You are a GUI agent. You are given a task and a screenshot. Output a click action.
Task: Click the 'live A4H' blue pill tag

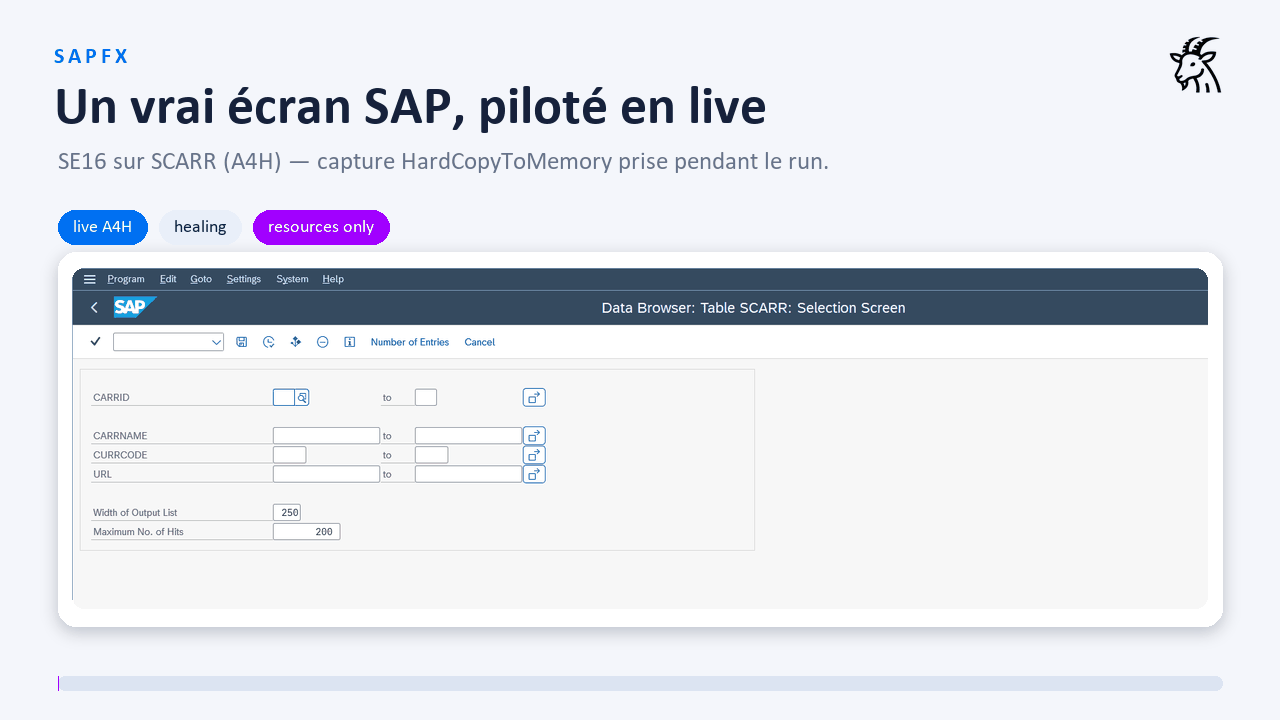click(x=103, y=227)
